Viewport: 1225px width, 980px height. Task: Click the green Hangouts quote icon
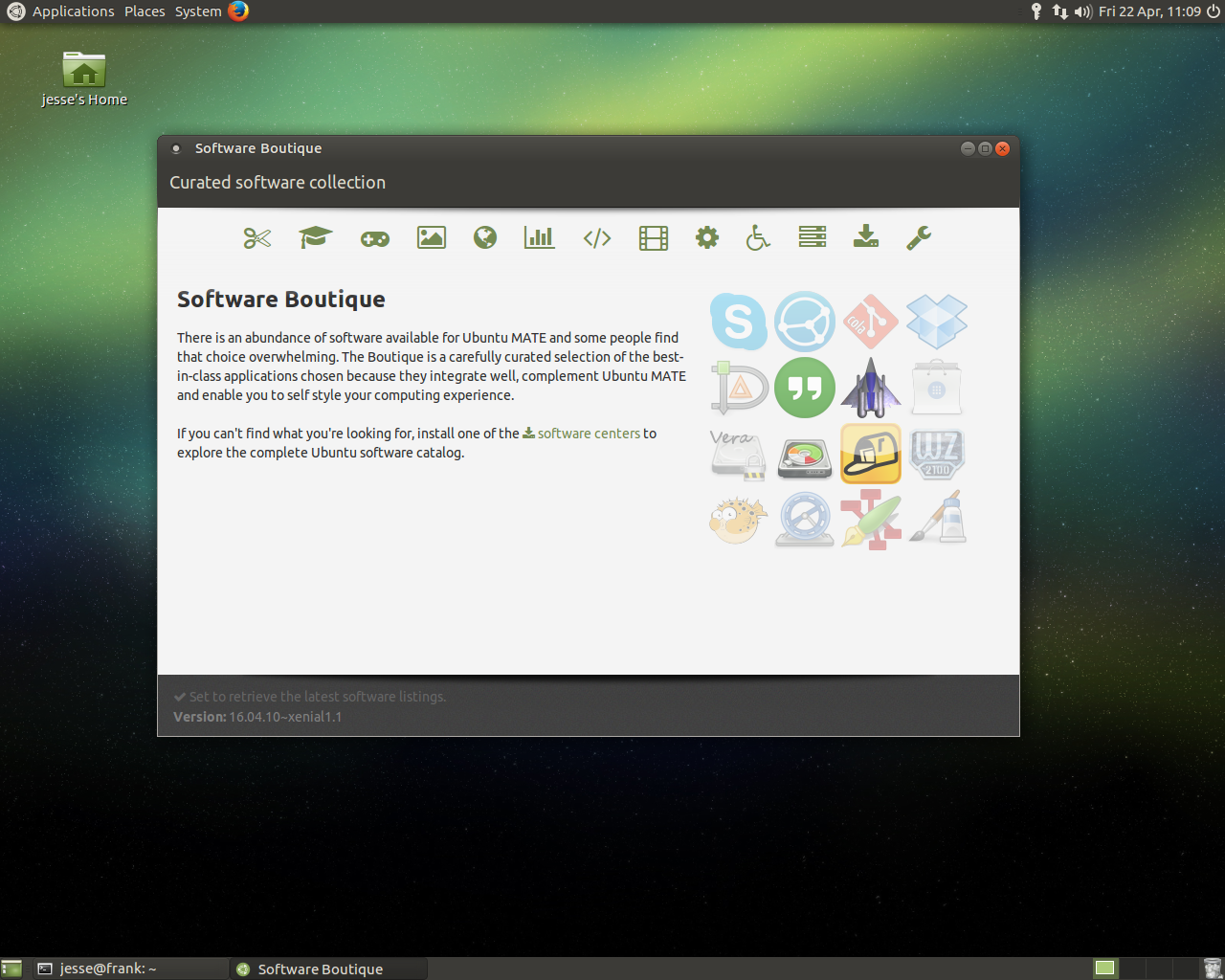click(x=805, y=388)
